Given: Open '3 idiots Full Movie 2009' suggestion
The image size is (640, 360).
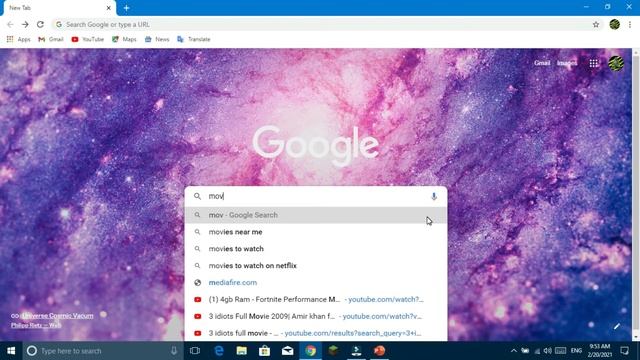Looking at the screenshot, I should click(x=316, y=316).
